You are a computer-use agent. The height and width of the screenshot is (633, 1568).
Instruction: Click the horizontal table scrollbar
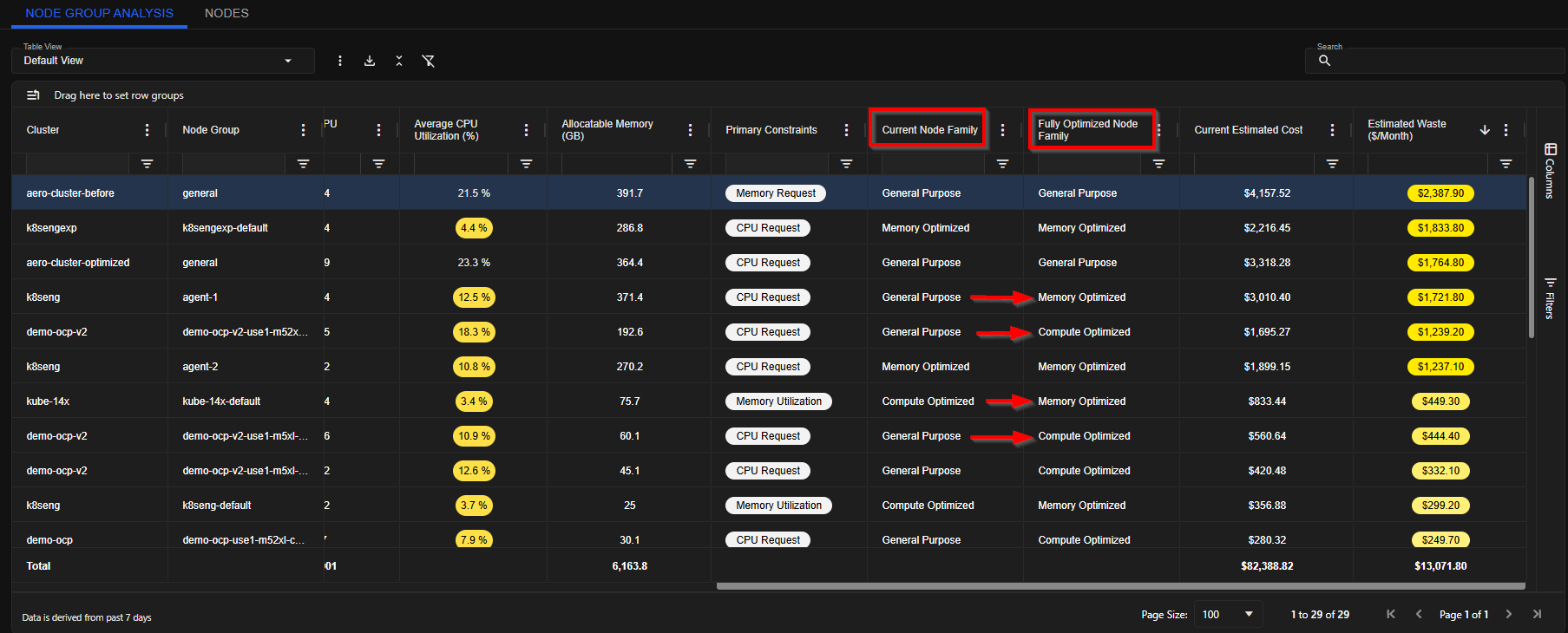pyautogui.click(x=1120, y=586)
